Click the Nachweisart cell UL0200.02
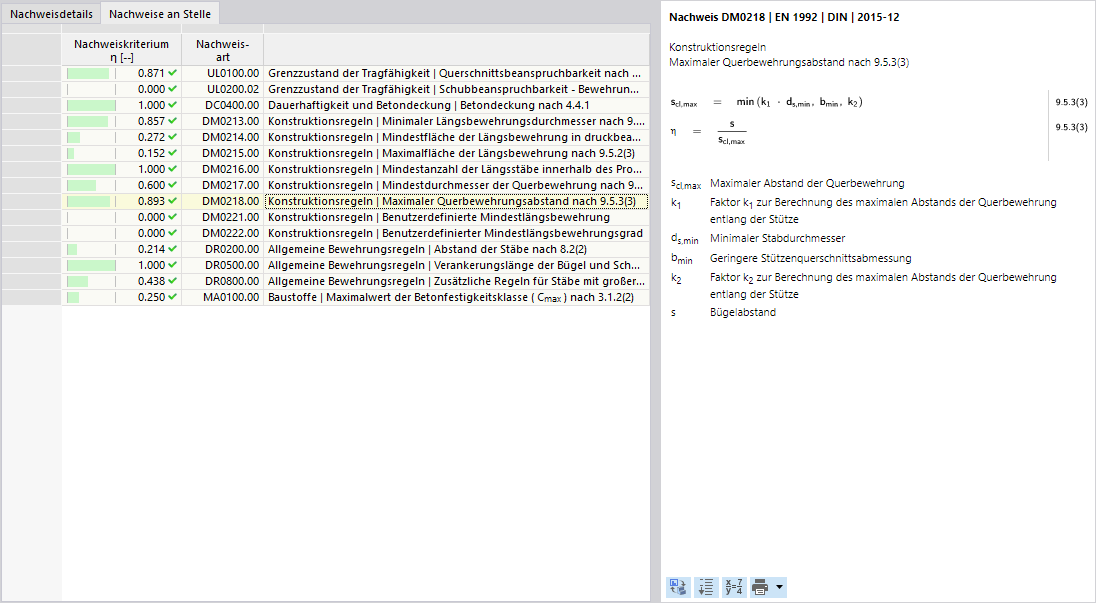This screenshot has width=1096, height=603. [x=222, y=89]
